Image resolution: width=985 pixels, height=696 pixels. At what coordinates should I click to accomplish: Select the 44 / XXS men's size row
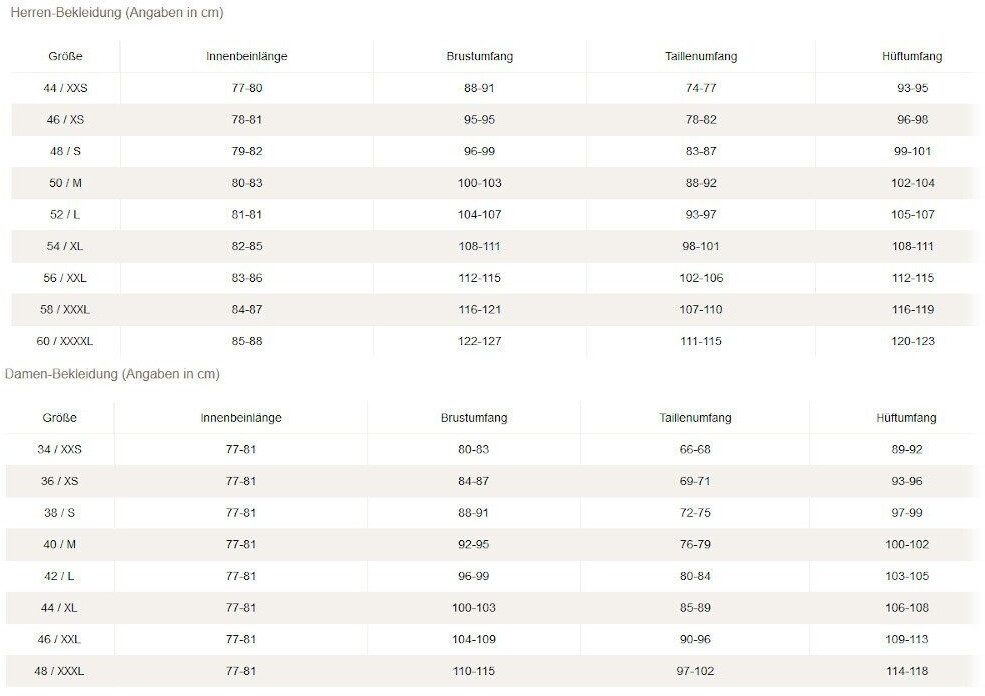click(65, 89)
